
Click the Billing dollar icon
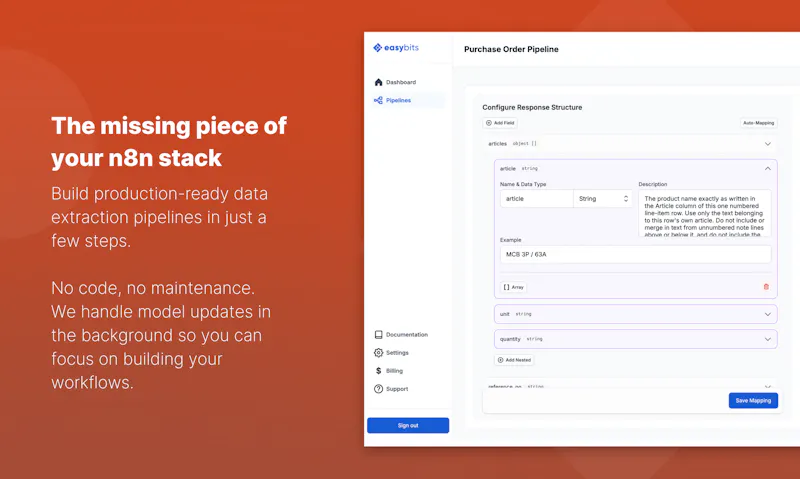point(378,371)
